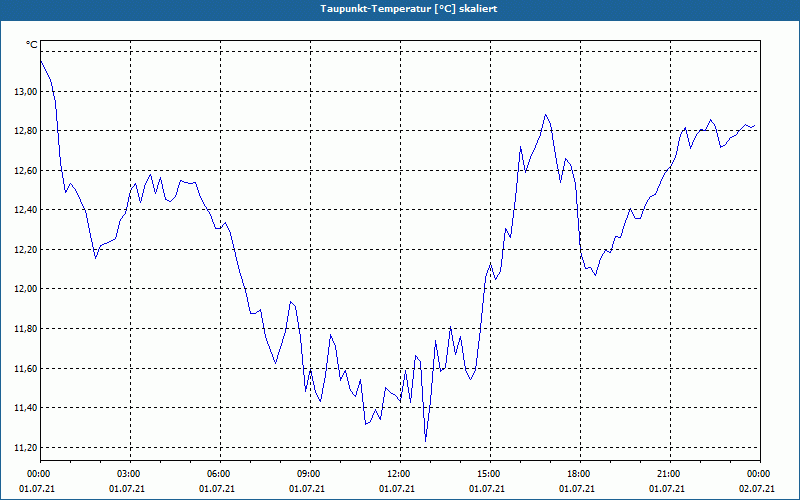Click the curve's peak near 17:00

click(545, 114)
